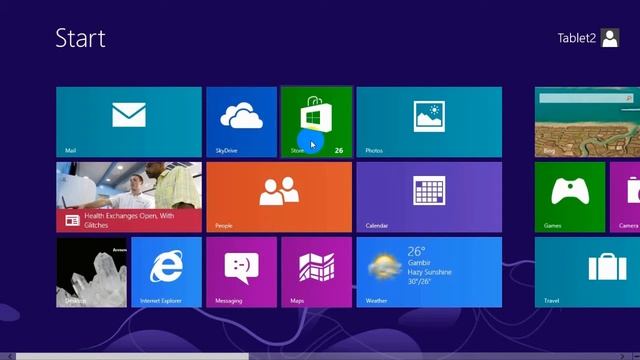Open the Mail tile
Image resolution: width=640 pixels, height=360 pixels.
[129, 122]
